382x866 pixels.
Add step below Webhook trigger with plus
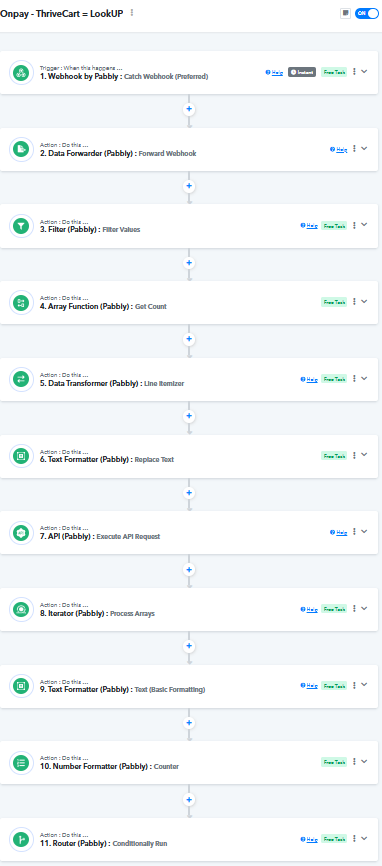(x=189, y=109)
